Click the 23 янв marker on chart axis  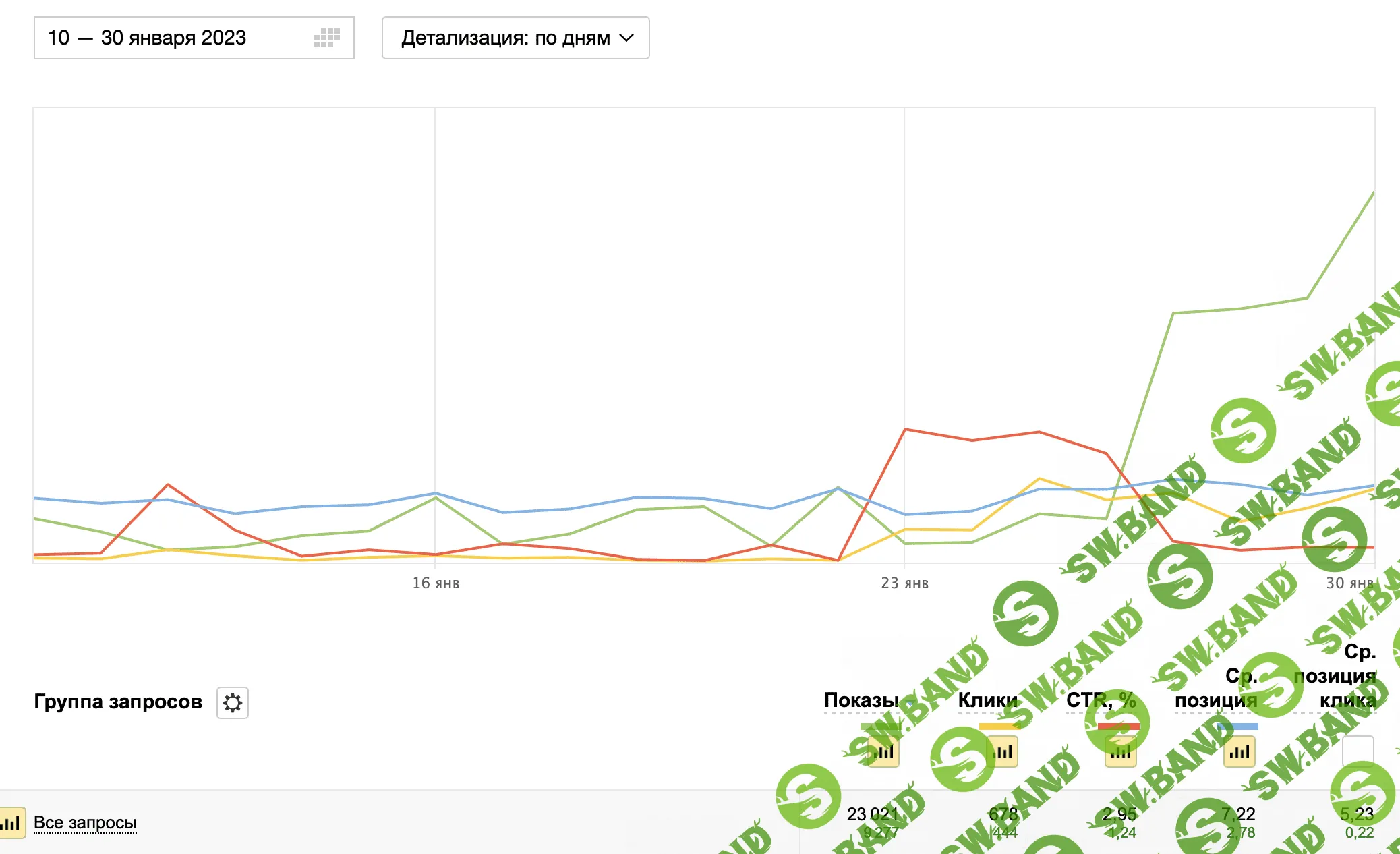click(904, 583)
